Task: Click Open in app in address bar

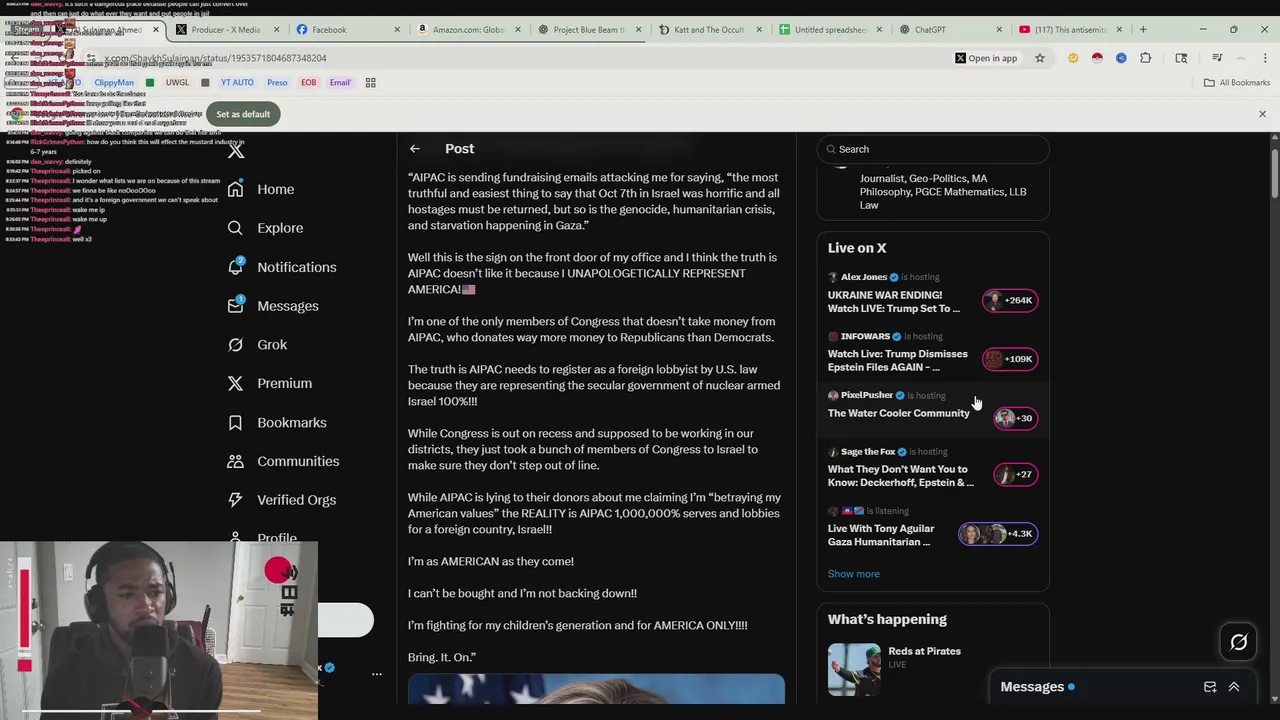Action: coord(986,58)
